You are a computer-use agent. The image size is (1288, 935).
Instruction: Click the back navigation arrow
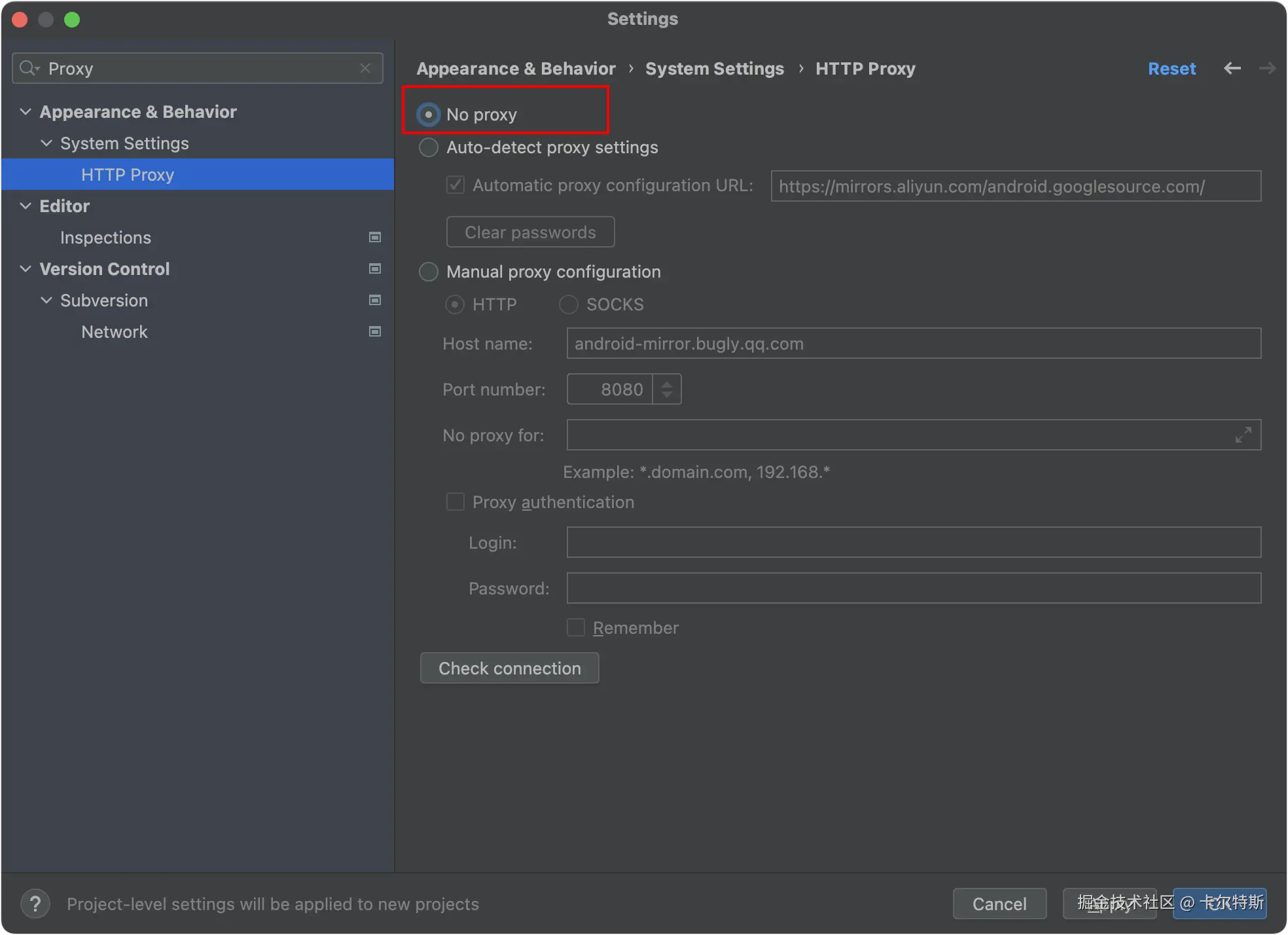[x=1232, y=68]
